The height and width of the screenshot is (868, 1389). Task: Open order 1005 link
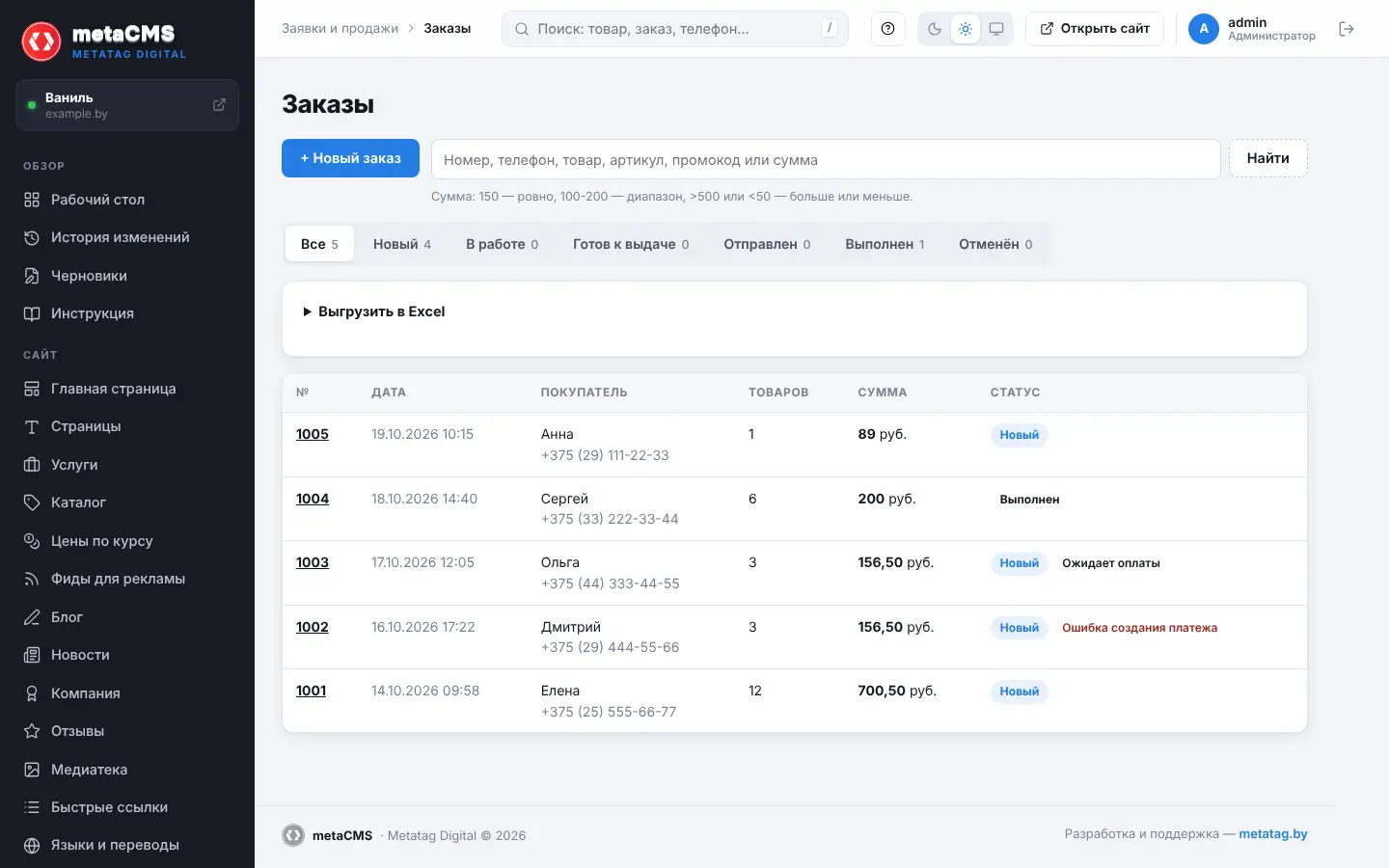(313, 434)
